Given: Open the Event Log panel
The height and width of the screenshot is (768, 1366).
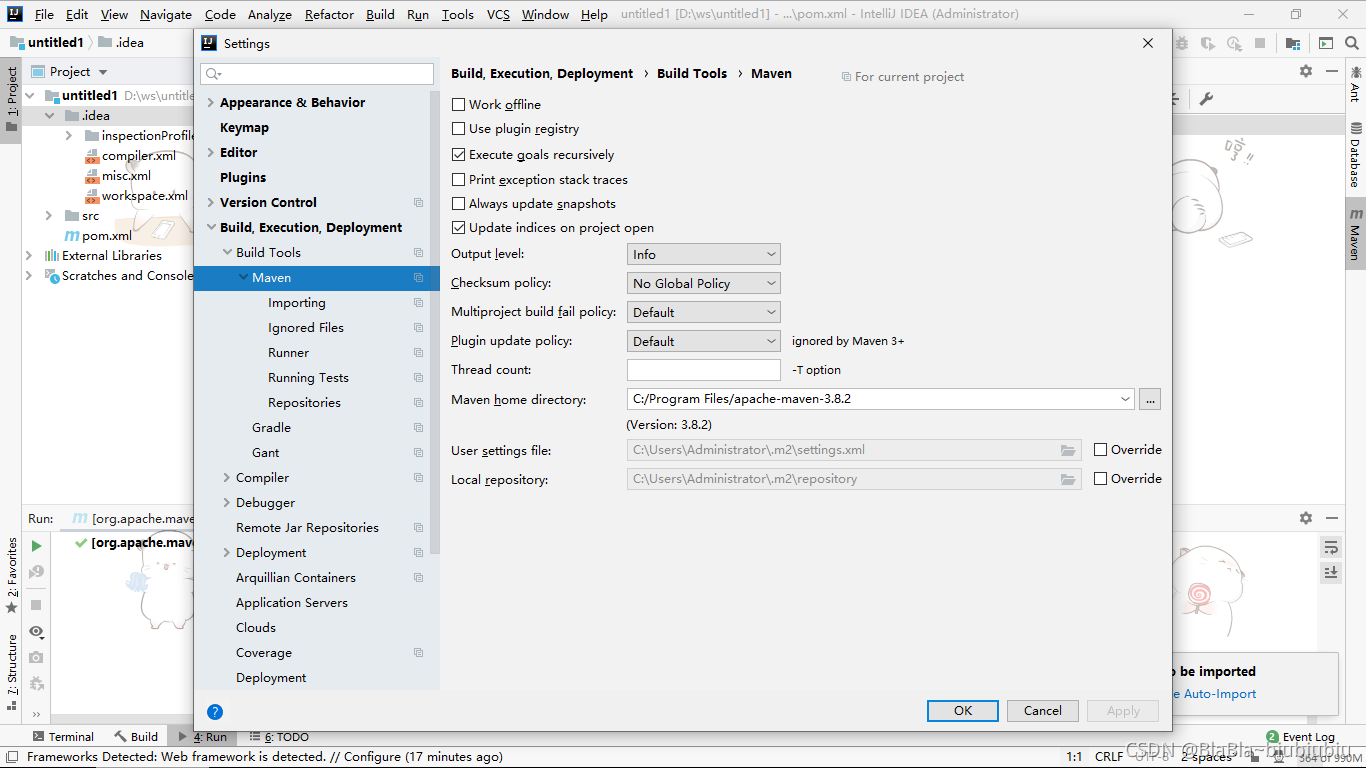Looking at the screenshot, I should 1300,737.
